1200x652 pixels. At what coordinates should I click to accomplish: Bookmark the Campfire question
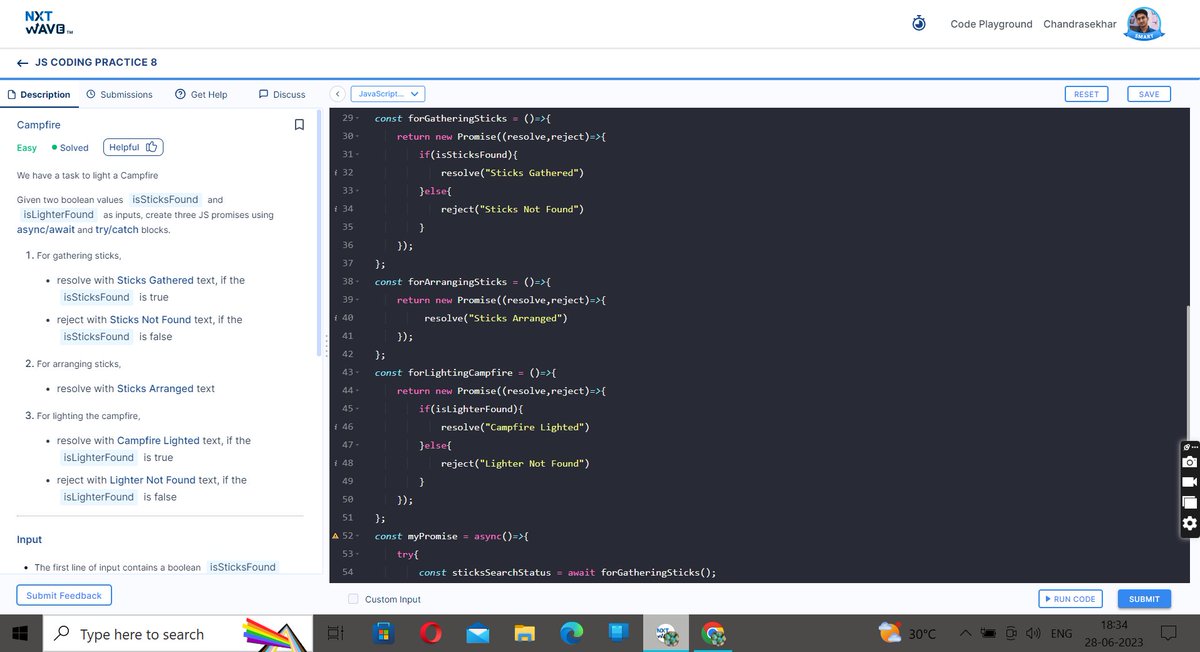(x=299, y=125)
